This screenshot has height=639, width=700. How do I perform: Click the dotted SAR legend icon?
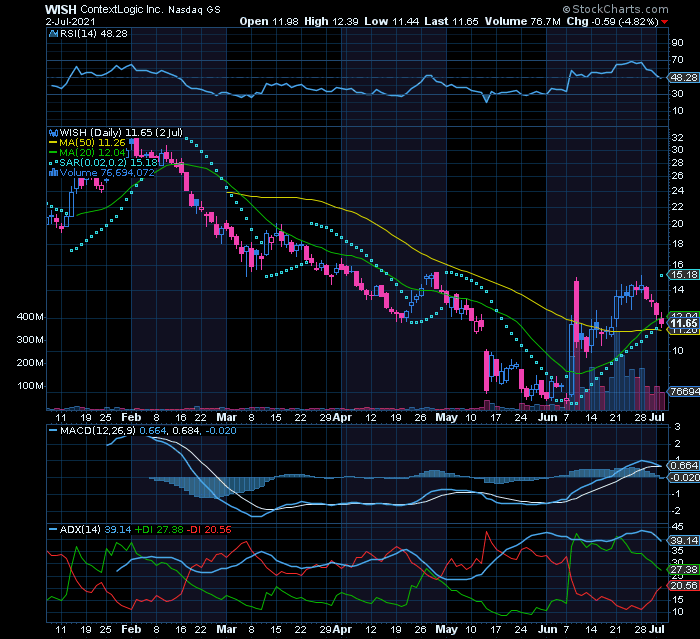pyautogui.click(x=51, y=162)
